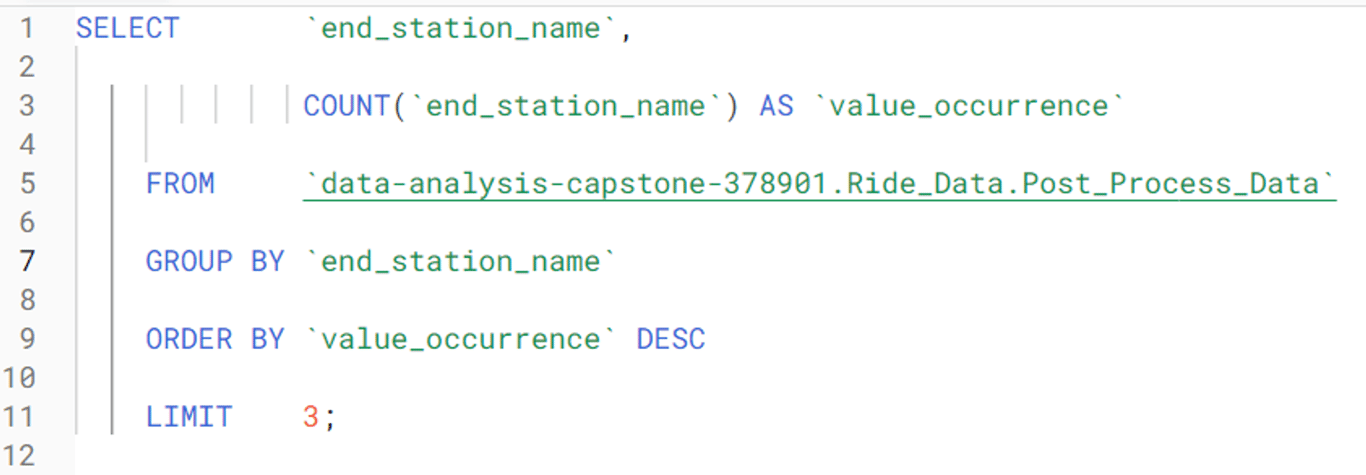Click `end_station_name` in the SELECT clause
Screen dimensions: 1366x475
click(x=461, y=28)
